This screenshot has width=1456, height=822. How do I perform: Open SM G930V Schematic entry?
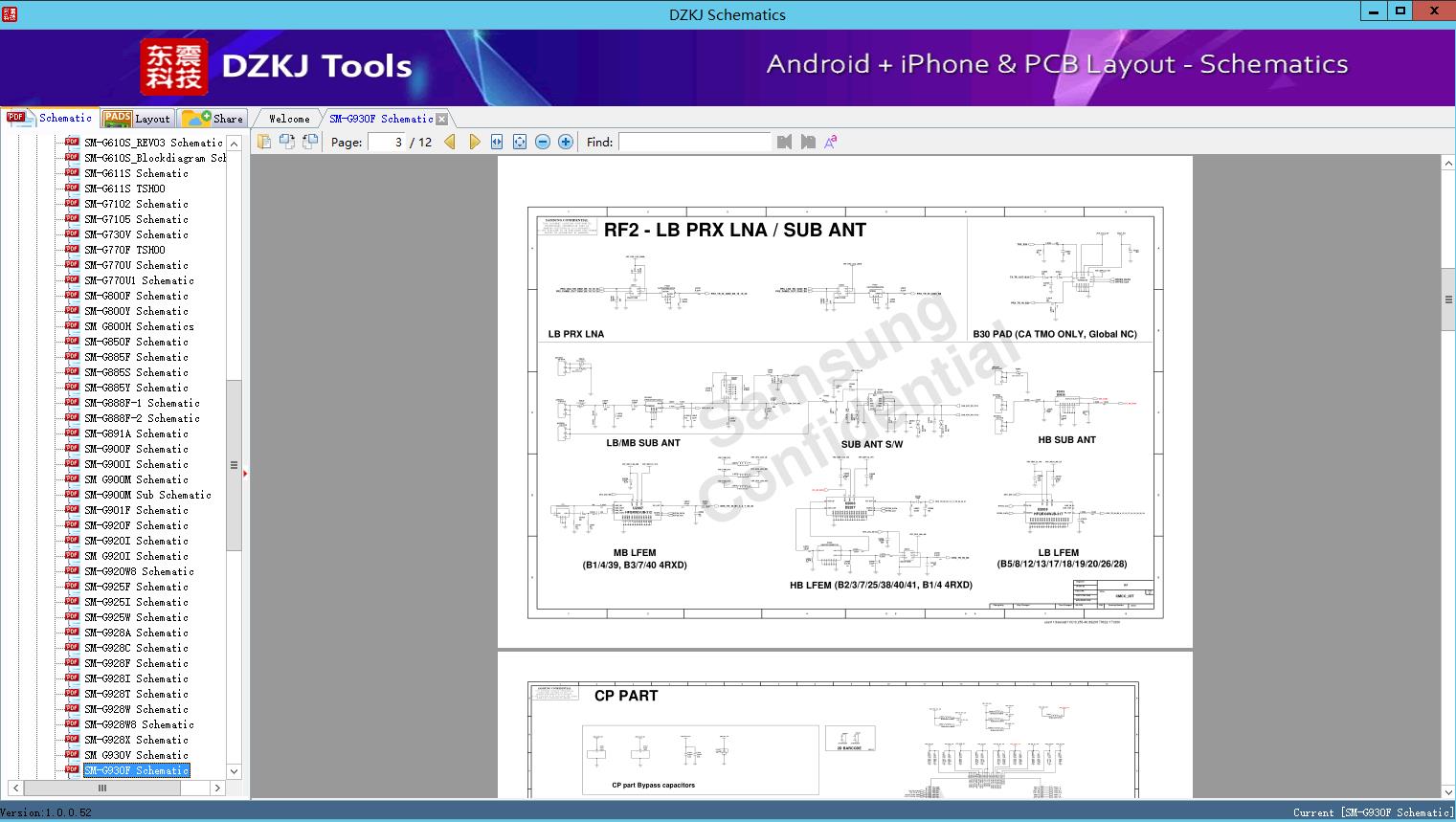pyautogui.click(x=136, y=755)
